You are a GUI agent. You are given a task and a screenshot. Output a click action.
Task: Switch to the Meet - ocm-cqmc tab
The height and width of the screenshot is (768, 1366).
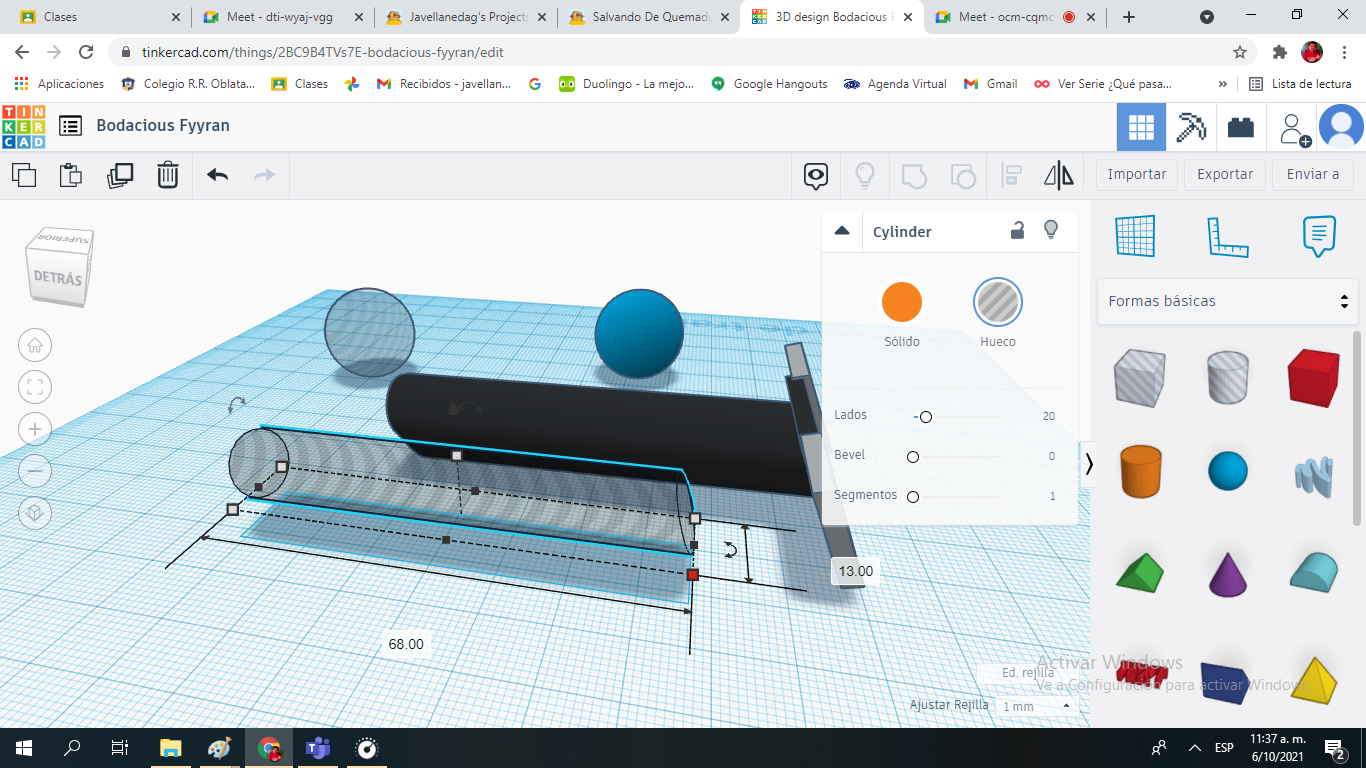1014,17
